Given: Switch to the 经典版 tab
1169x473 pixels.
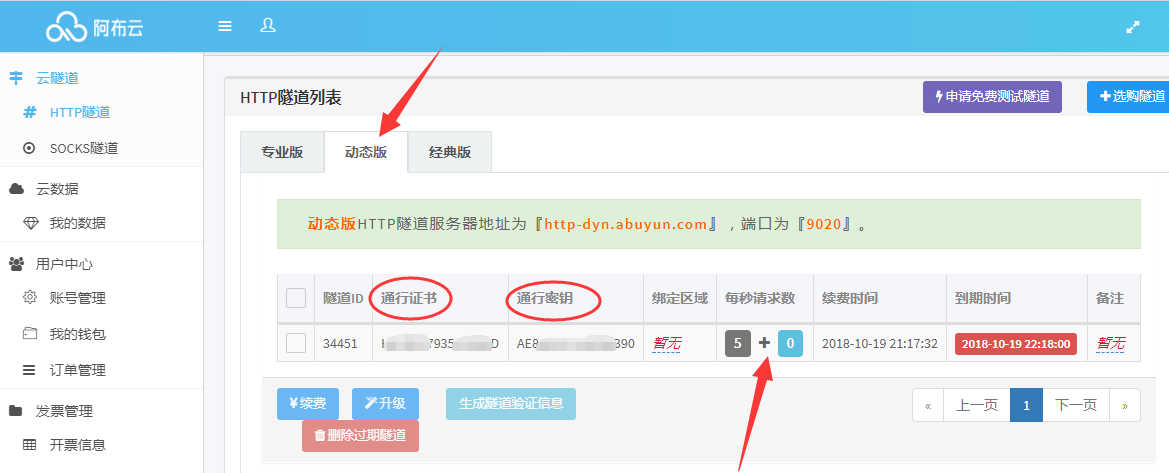Looking at the screenshot, I should coord(450,152).
